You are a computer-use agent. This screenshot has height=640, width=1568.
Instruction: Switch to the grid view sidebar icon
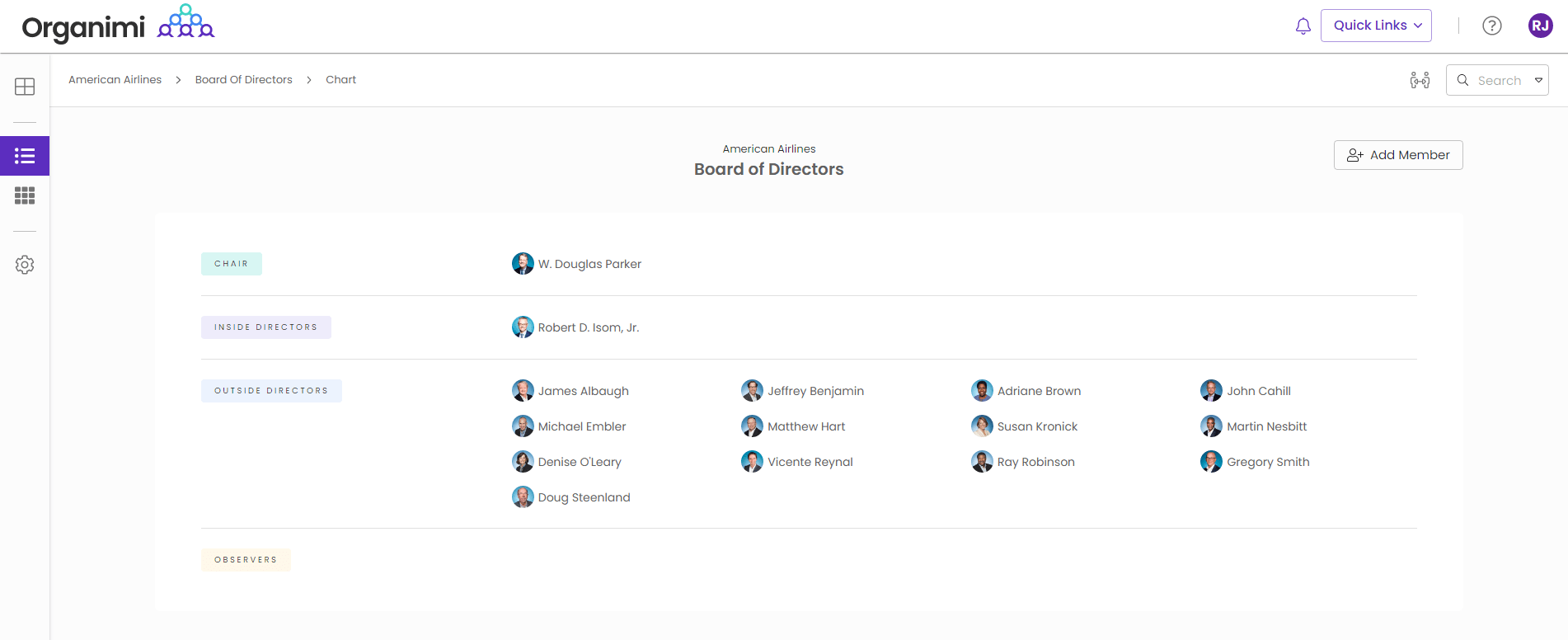tap(25, 195)
